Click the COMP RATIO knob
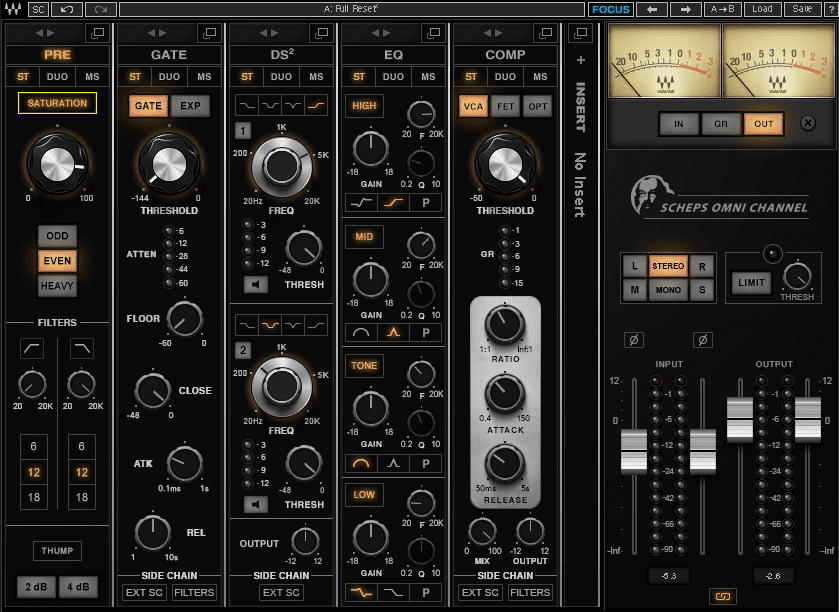This screenshot has width=839, height=612. 505,323
